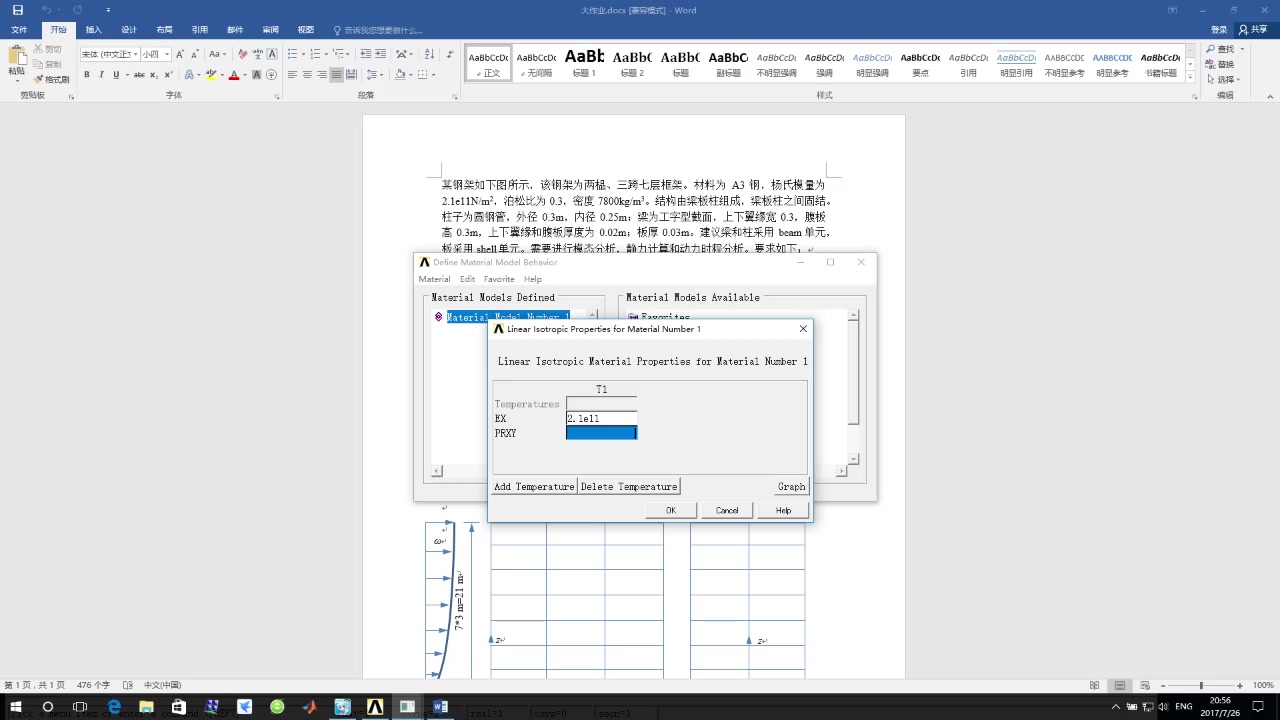The image size is (1280, 720).
Task: Select the 标题 1 style in Styles gallery
Action: 584,64
